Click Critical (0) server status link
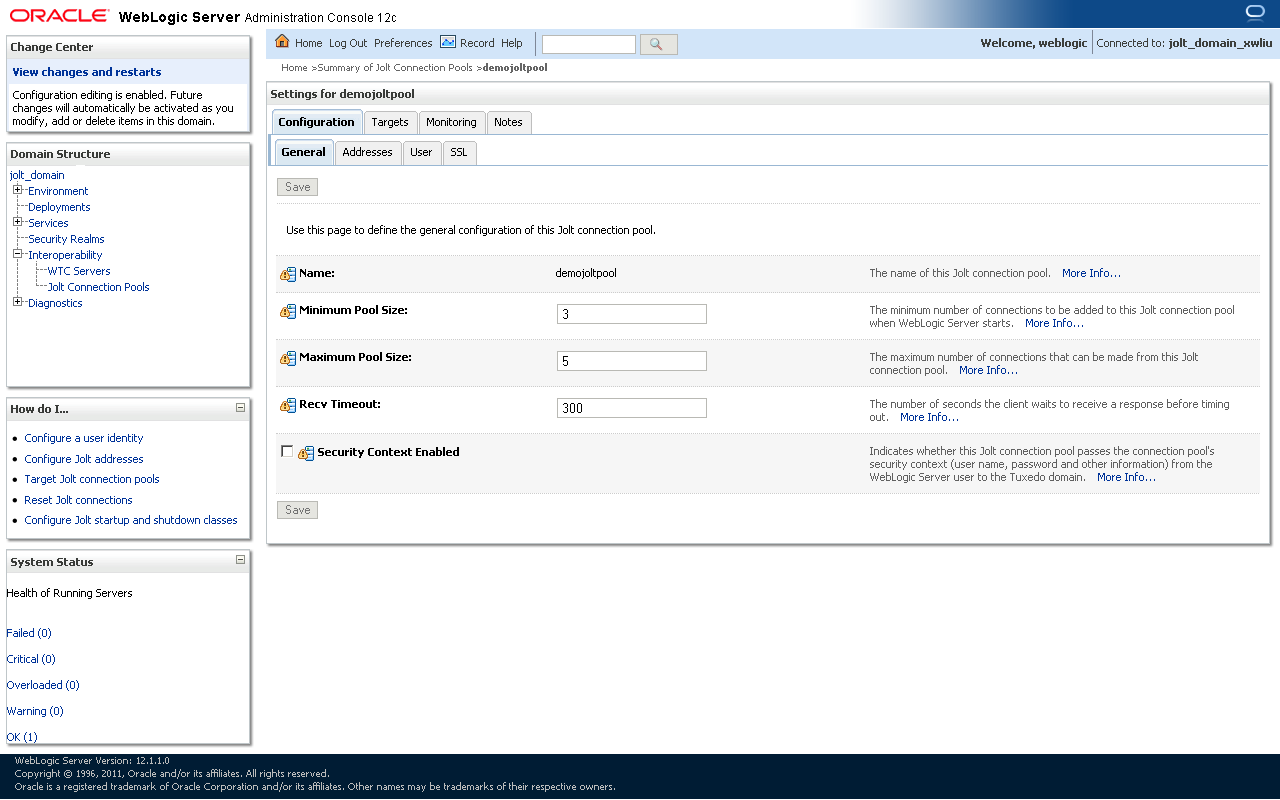Image resolution: width=1280 pixels, height=800 pixels. 31,659
